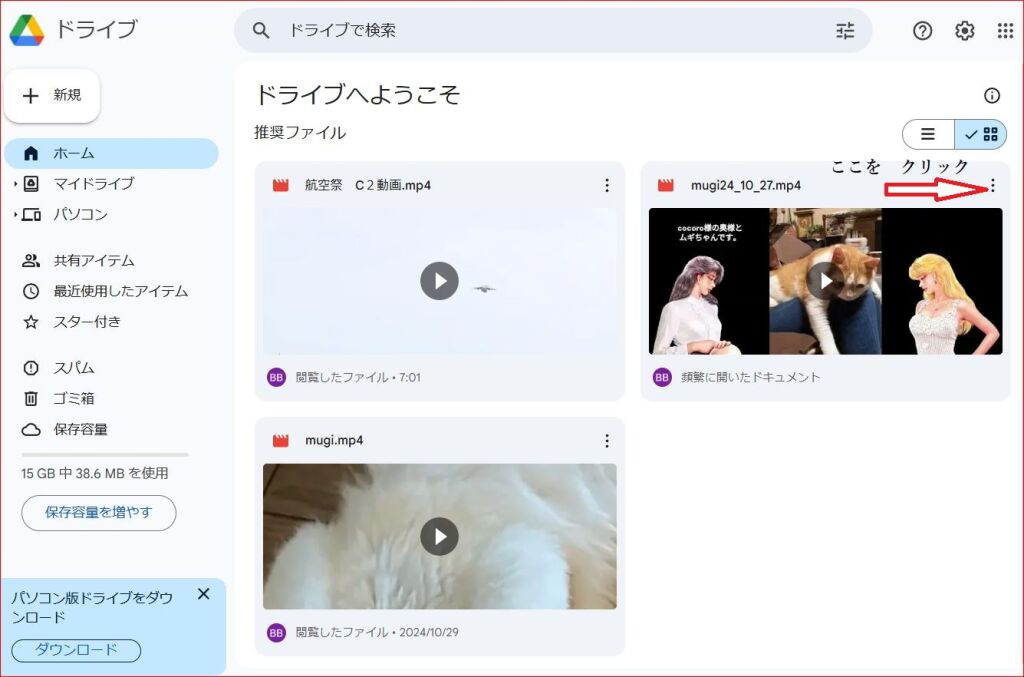Image resolution: width=1024 pixels, height=677 pixels.
Task: Click the 保存容量を増やす button
Action: [98, 513]
